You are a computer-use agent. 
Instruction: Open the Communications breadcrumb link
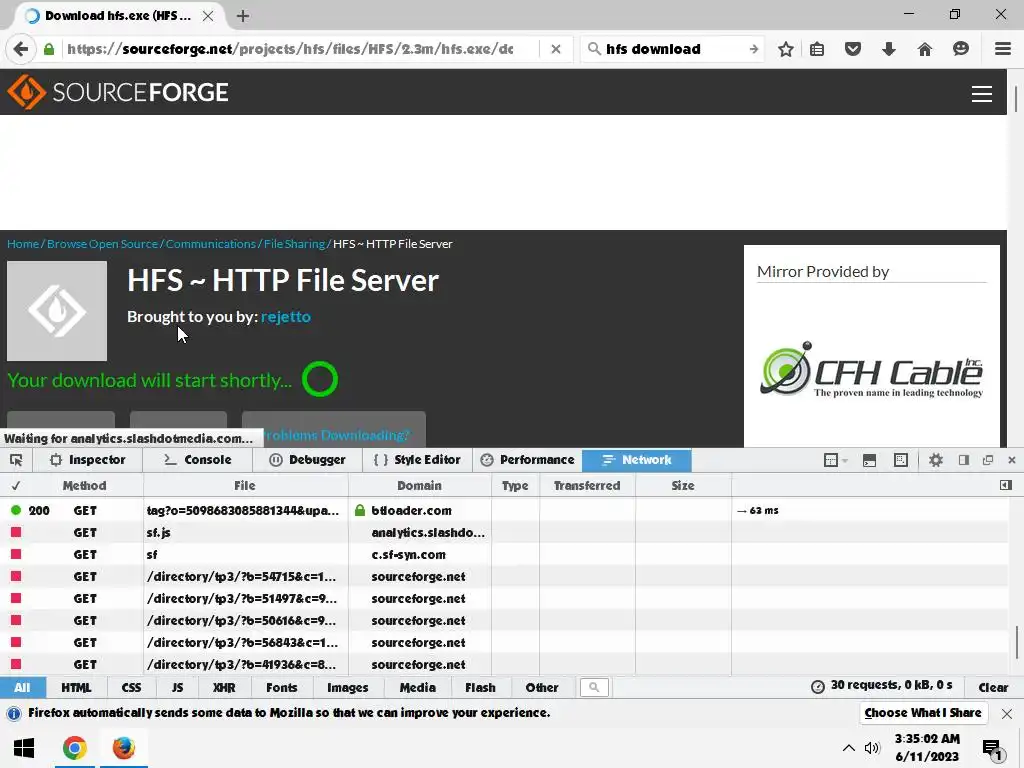click(211, 244)
